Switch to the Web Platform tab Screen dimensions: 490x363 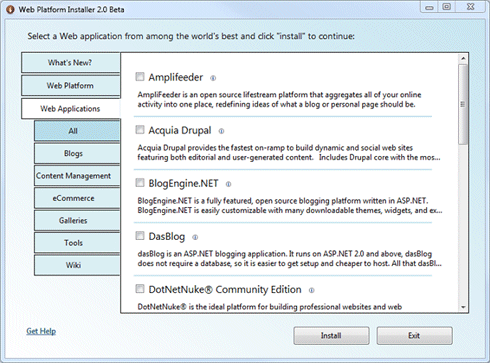(x=70, y=86)
